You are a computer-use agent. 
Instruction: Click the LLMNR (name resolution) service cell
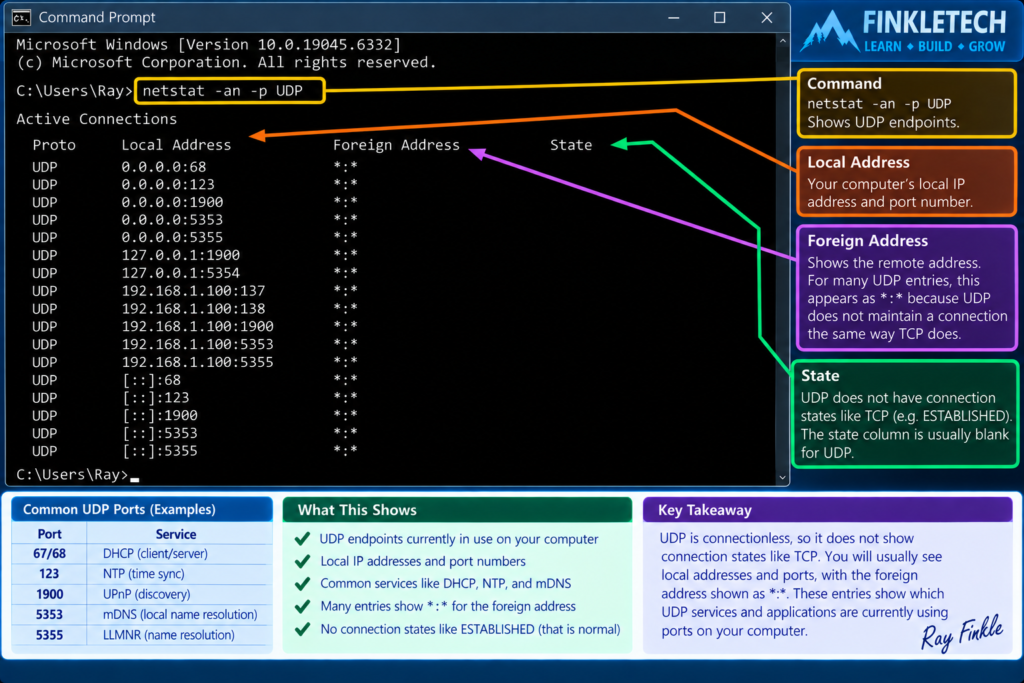click(168, 635)
